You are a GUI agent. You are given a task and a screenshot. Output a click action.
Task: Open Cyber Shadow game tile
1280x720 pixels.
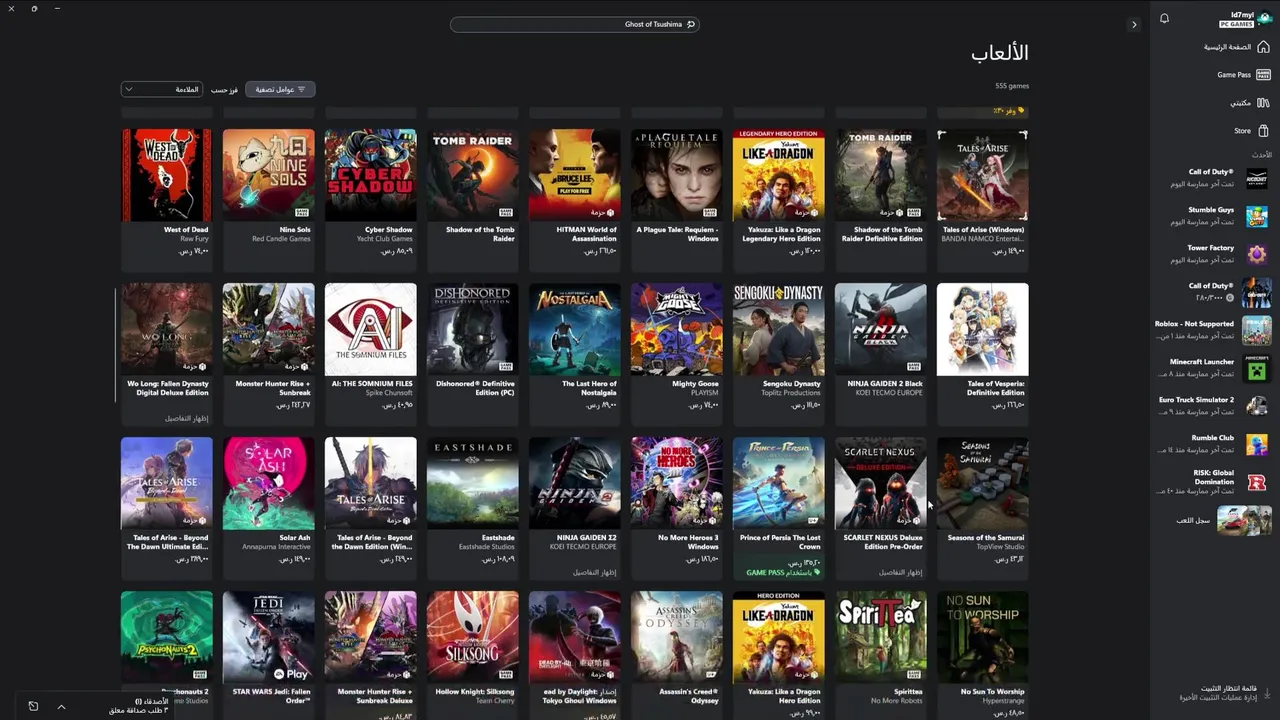coord(371,199)
